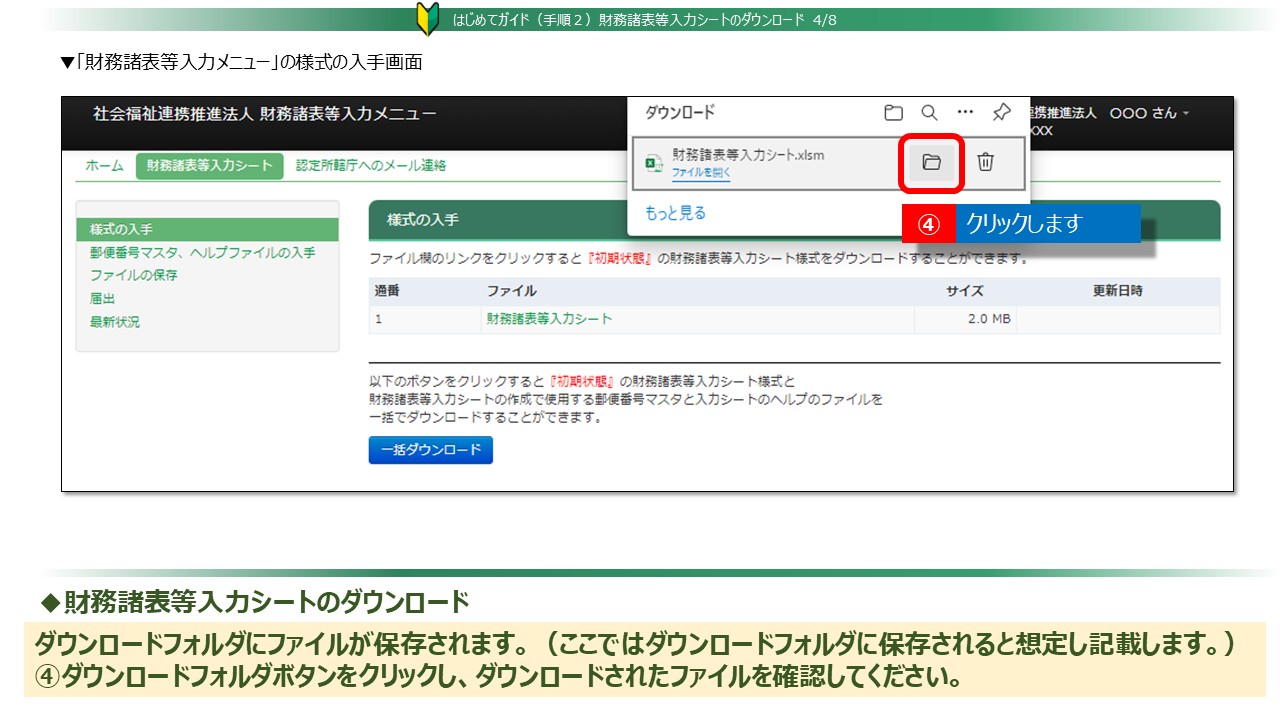Click もっと見る in downloads popup
This screenshot has height=720, width=1280.
pyautogui.click(x=675, y=213)
